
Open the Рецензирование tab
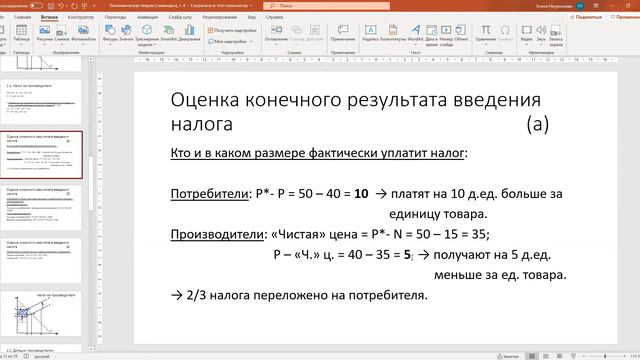click(x=220, y=17)
